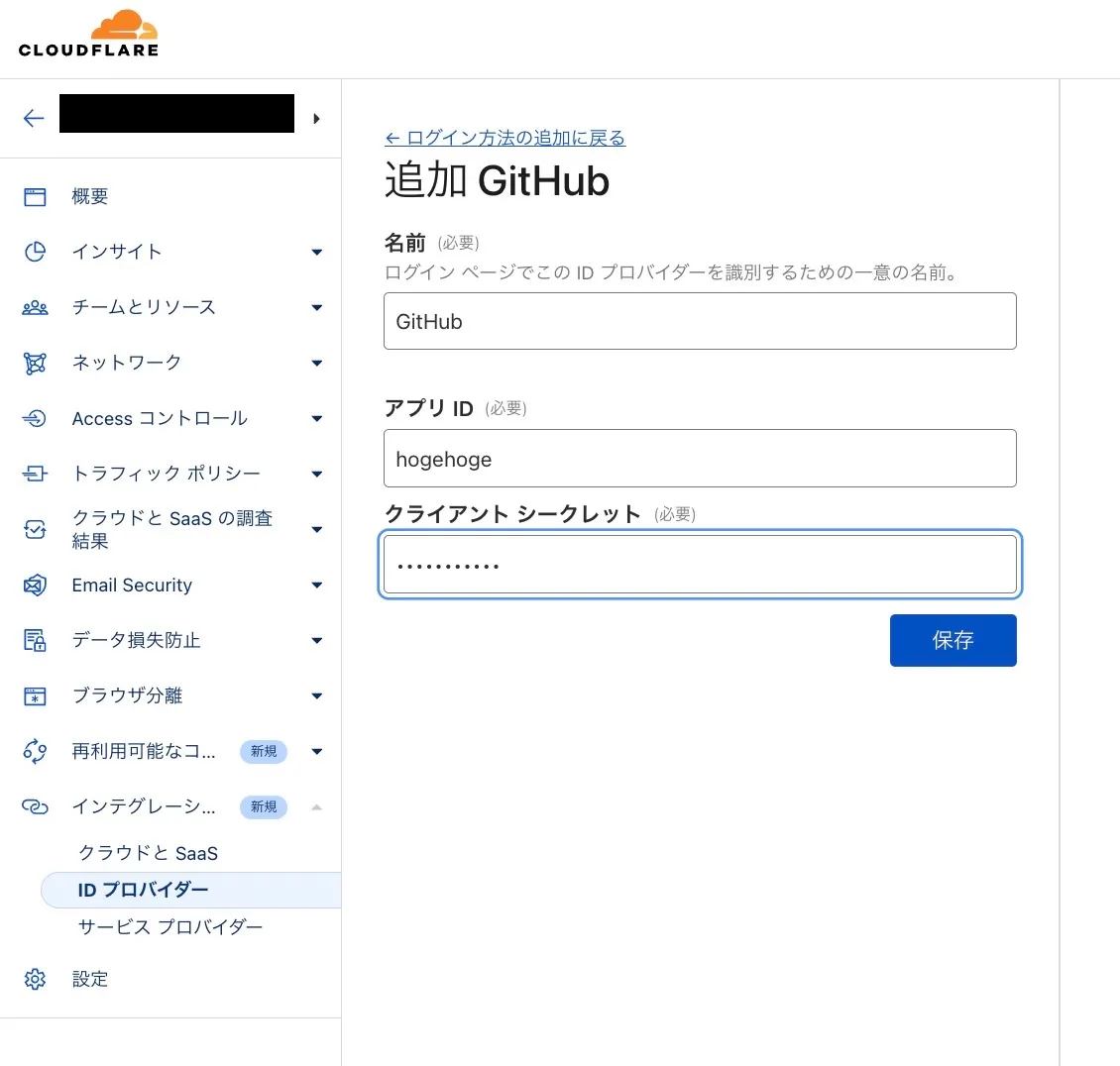
Task: Click the データ損失防止 lock icon
Action: point(35,641)
